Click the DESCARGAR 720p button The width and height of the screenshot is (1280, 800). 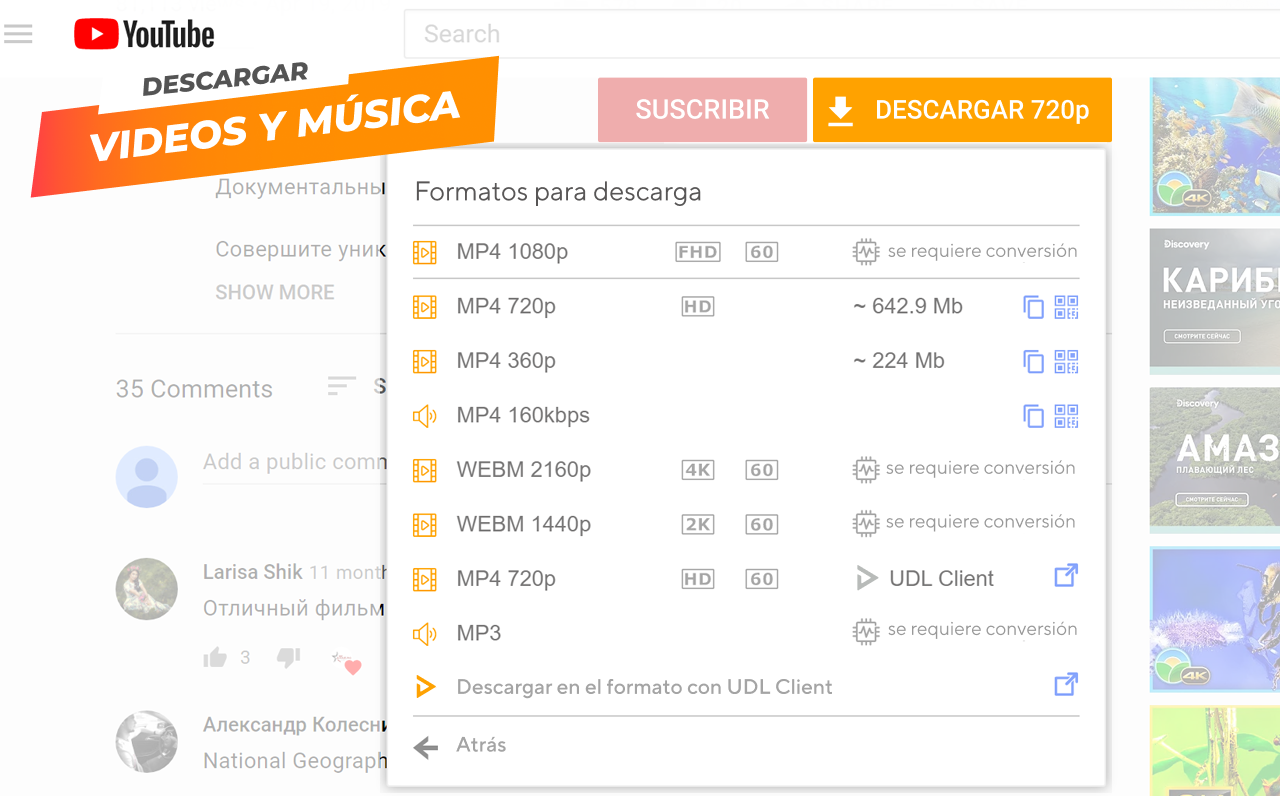(962, 110)
